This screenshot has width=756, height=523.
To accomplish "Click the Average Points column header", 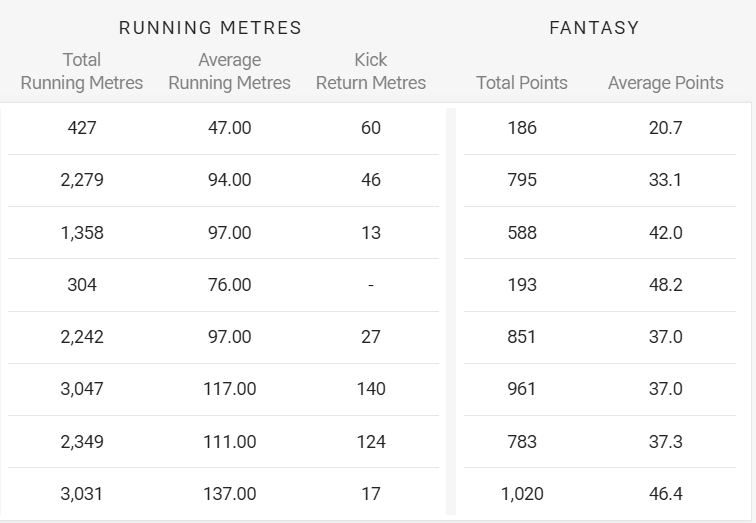I will (665, 83).
